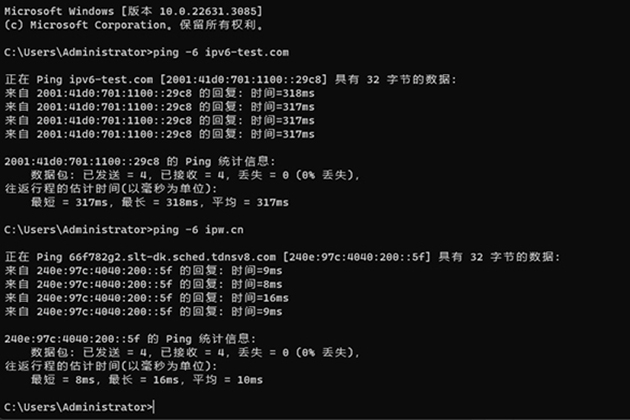Click the '最短 = 8ms' minimum value

click(x=63, y=380)
